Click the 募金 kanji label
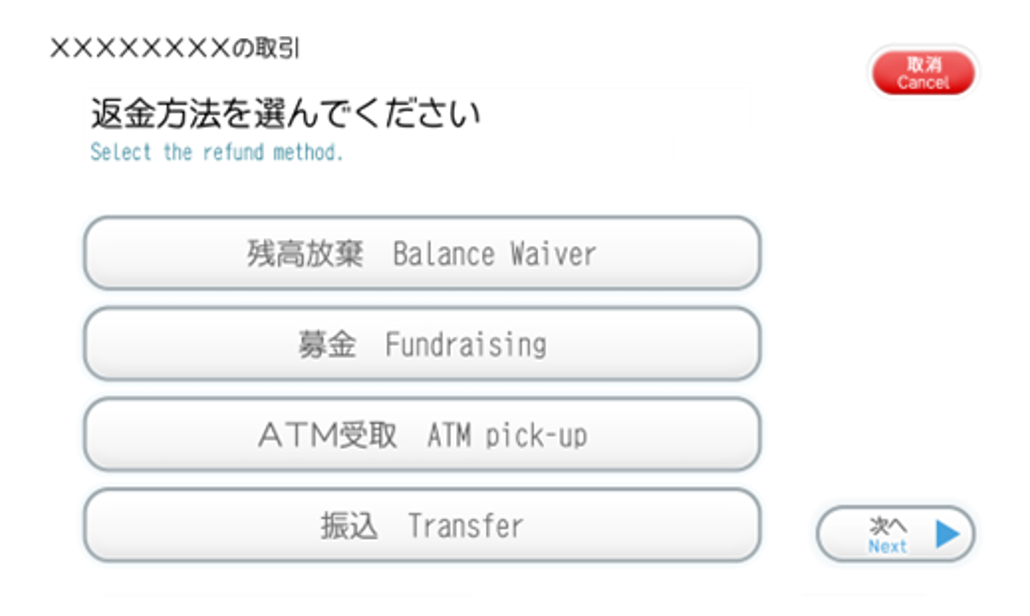Screen dimensions: 1030x616 [x=327, y=344]
